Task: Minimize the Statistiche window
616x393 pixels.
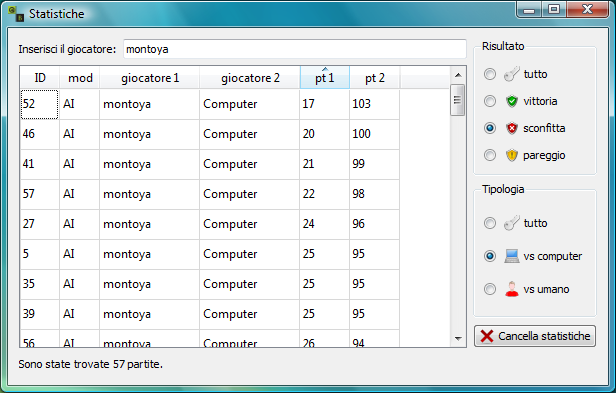Action: (x=529, y=9)
